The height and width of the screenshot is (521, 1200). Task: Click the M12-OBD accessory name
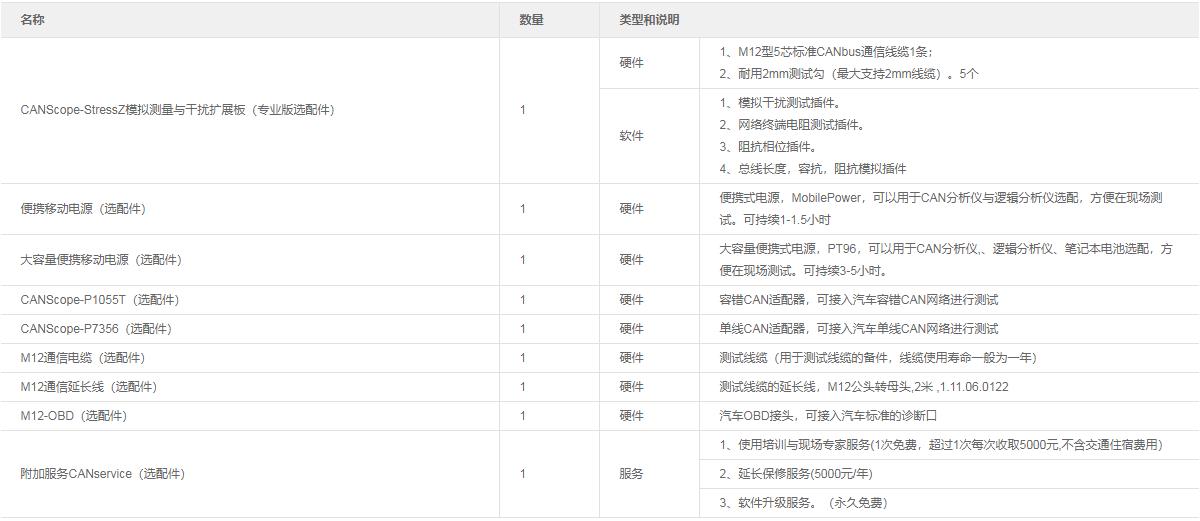click(x=73, y=416)
